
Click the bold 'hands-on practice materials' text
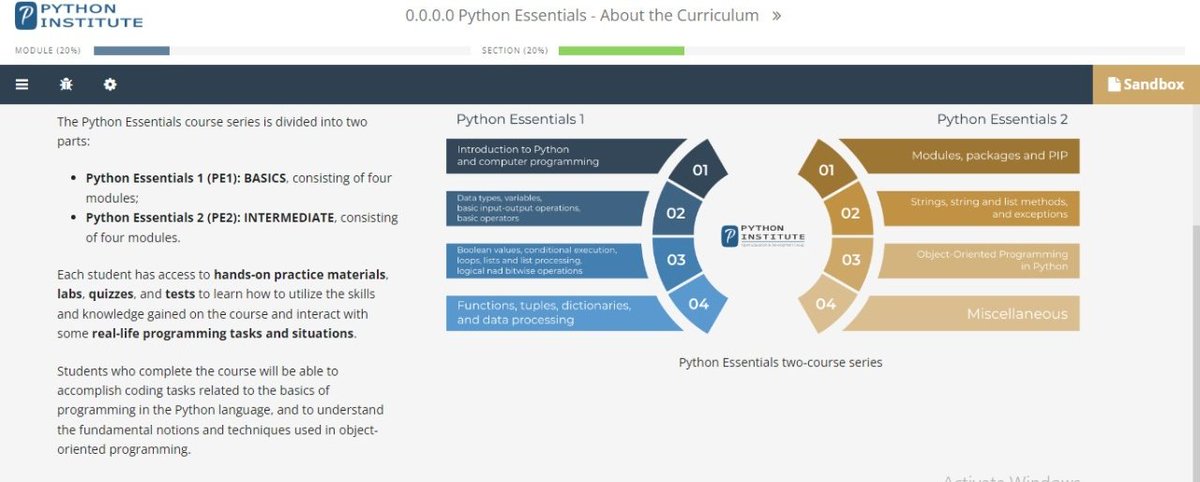point(300,274)
